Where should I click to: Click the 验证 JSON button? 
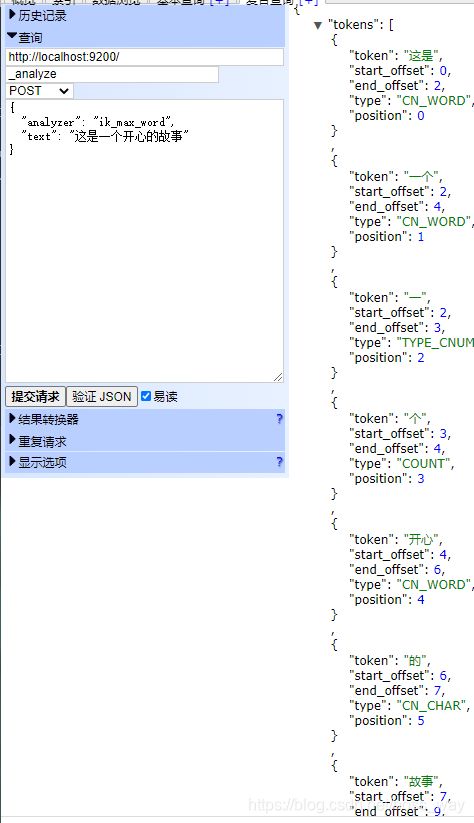pos(102,396)
